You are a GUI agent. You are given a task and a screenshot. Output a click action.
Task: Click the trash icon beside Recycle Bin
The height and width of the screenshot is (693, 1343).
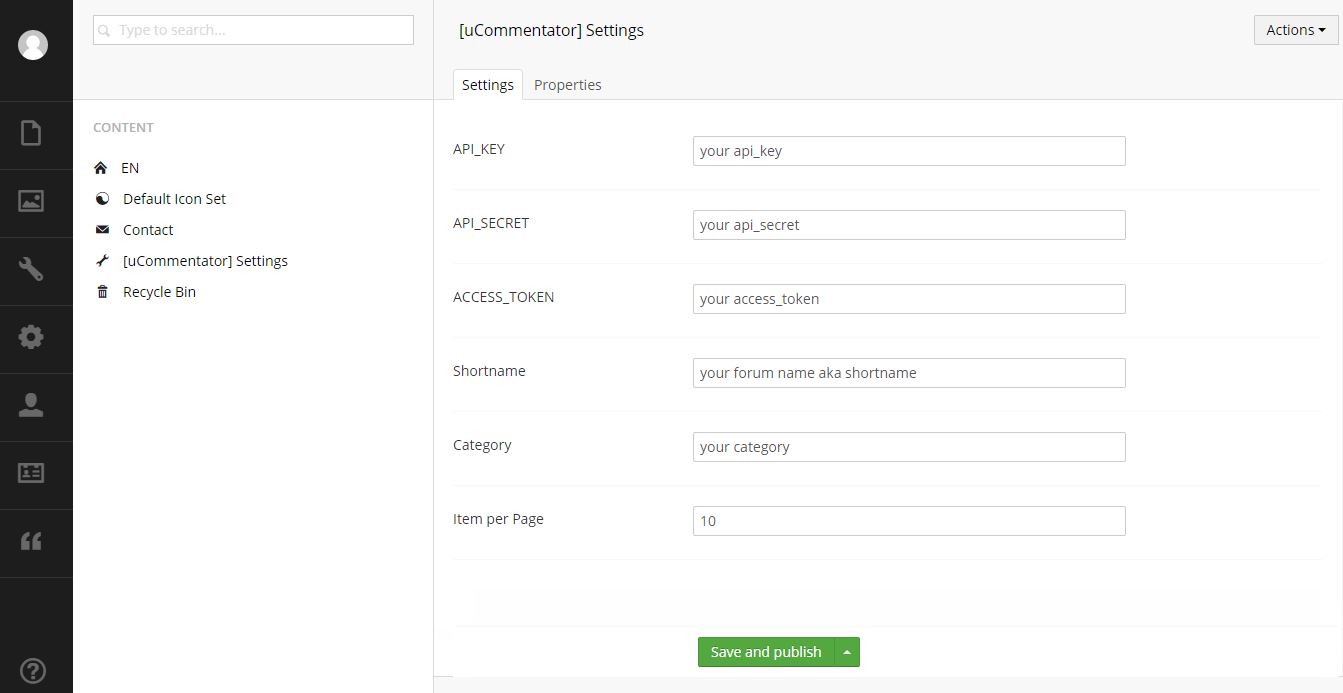(x=102, y=292)
